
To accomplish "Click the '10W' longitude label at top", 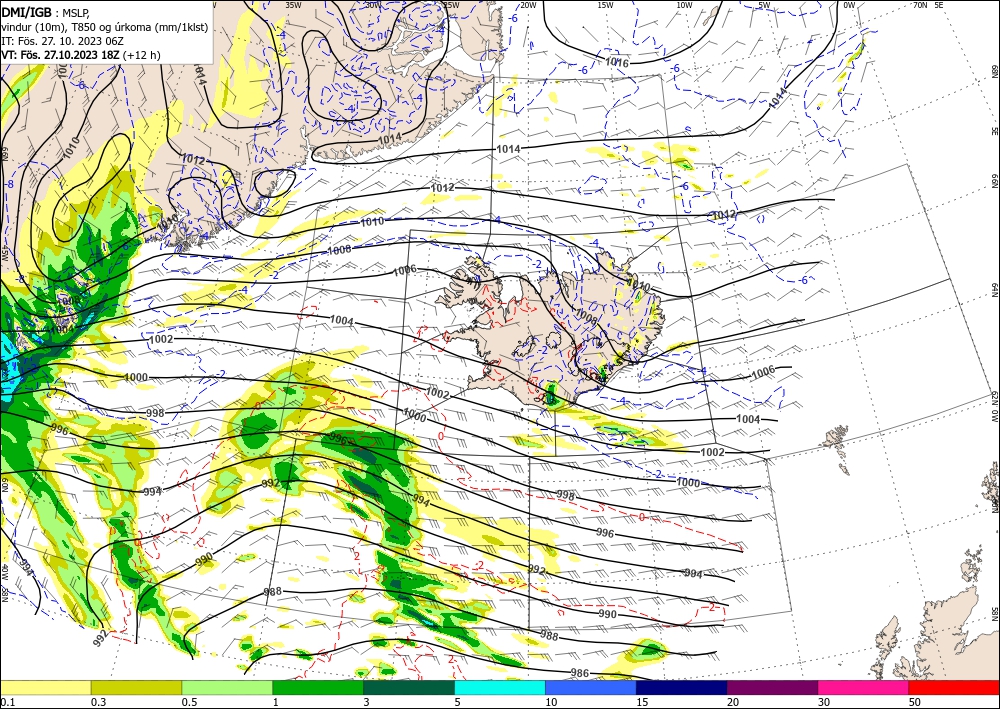I will pyautogui.click(x=684, y=5).
